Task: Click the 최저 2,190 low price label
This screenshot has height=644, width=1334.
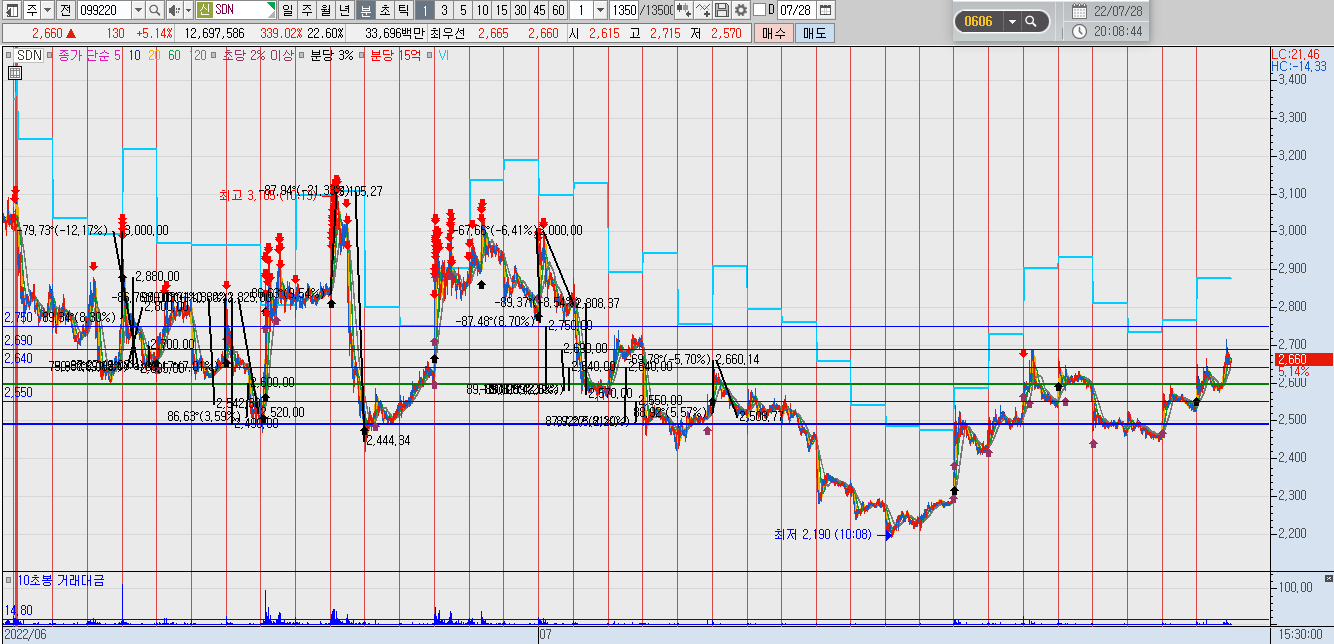Action: click(x=822, y=534)
